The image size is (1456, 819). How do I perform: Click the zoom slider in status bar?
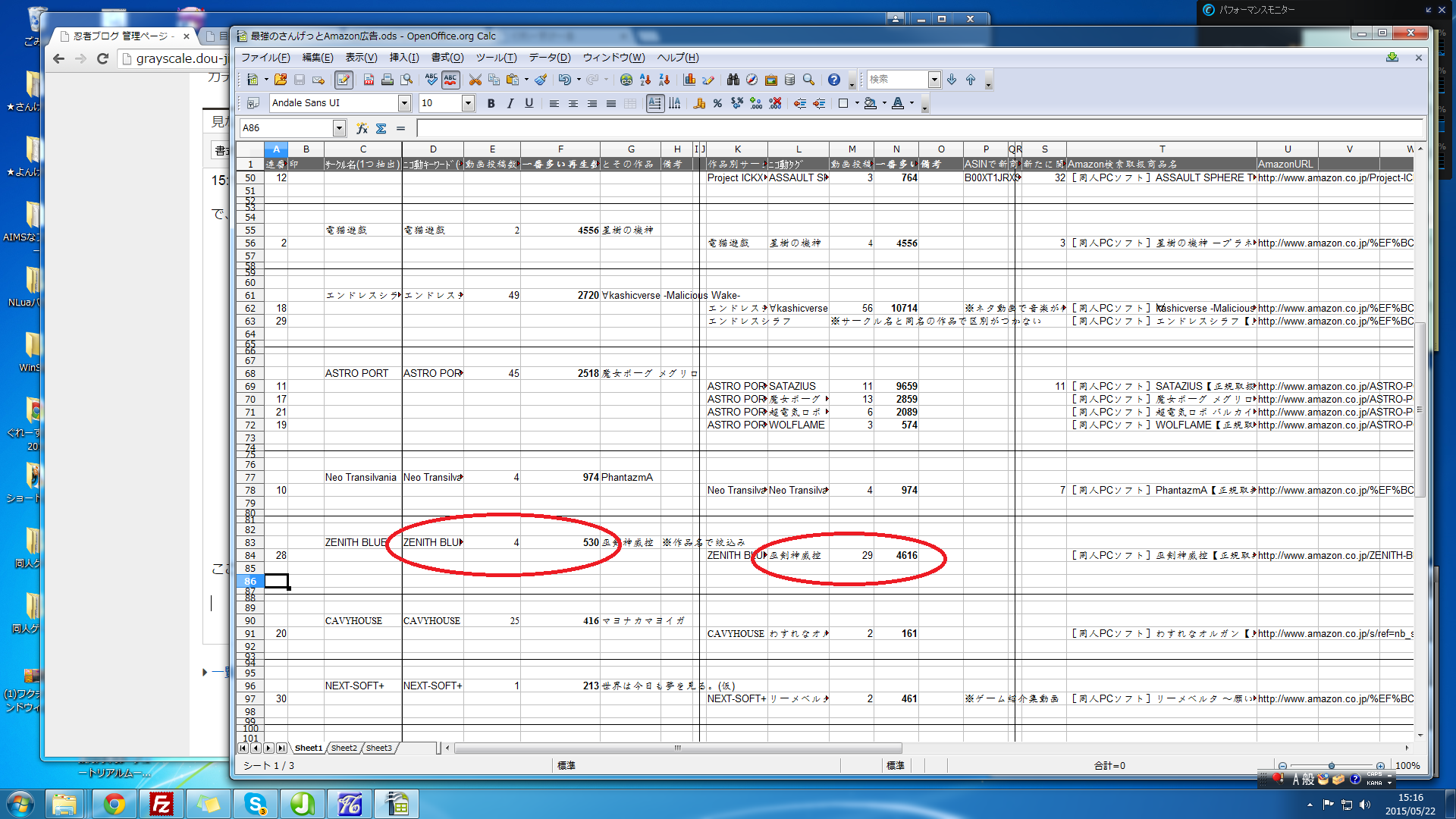[x=1331, y=766]
